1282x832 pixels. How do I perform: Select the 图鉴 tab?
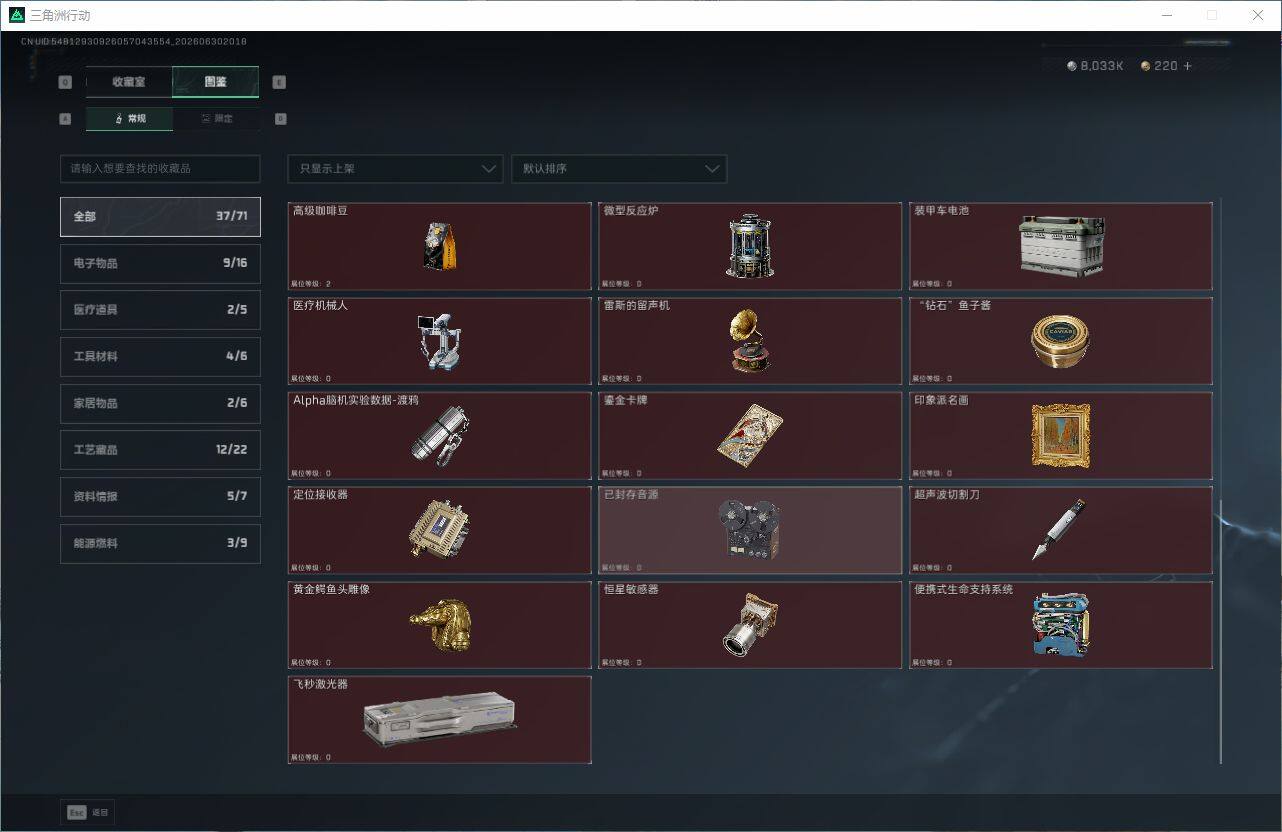(216, 82)
